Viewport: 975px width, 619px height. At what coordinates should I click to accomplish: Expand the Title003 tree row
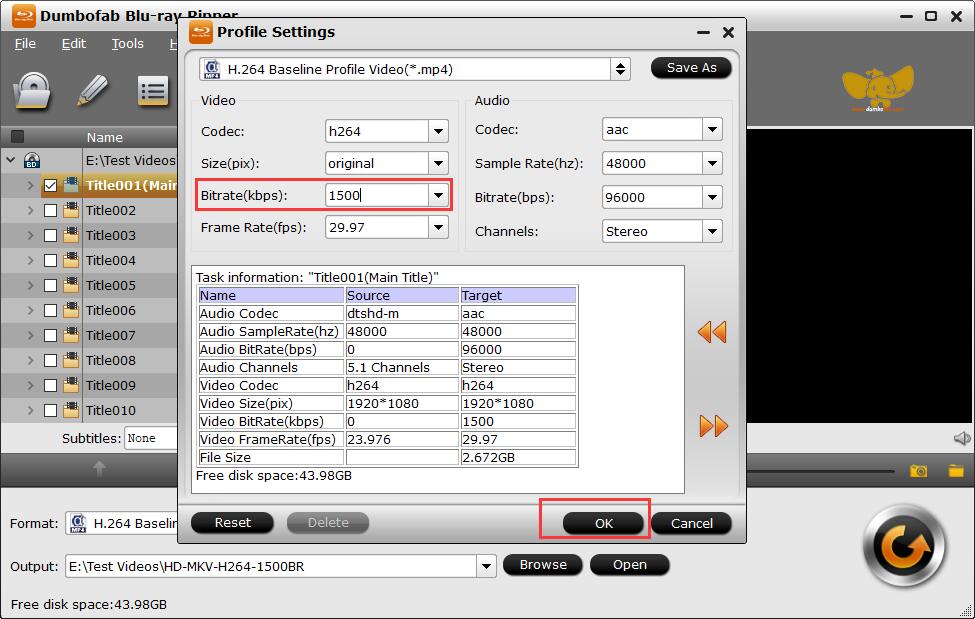[x=30, y=235]
